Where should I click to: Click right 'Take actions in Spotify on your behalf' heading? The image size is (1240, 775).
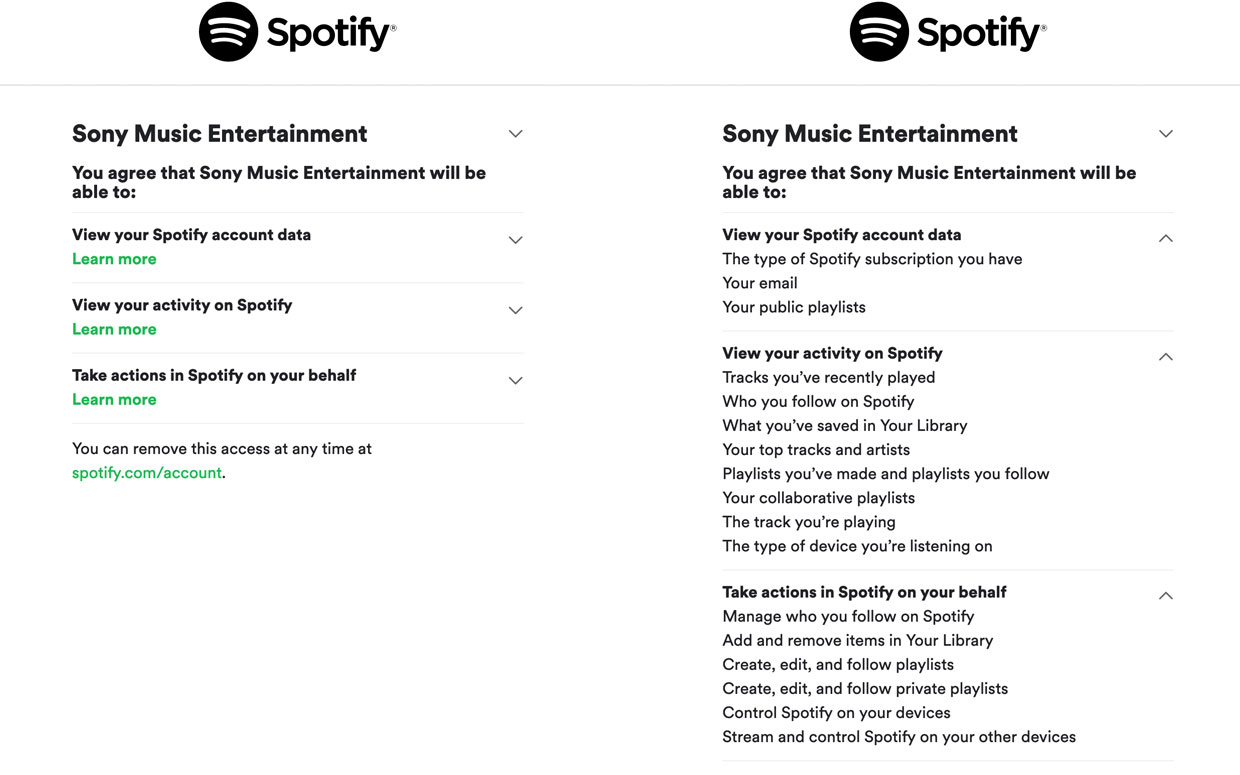[x=864, y=592]
